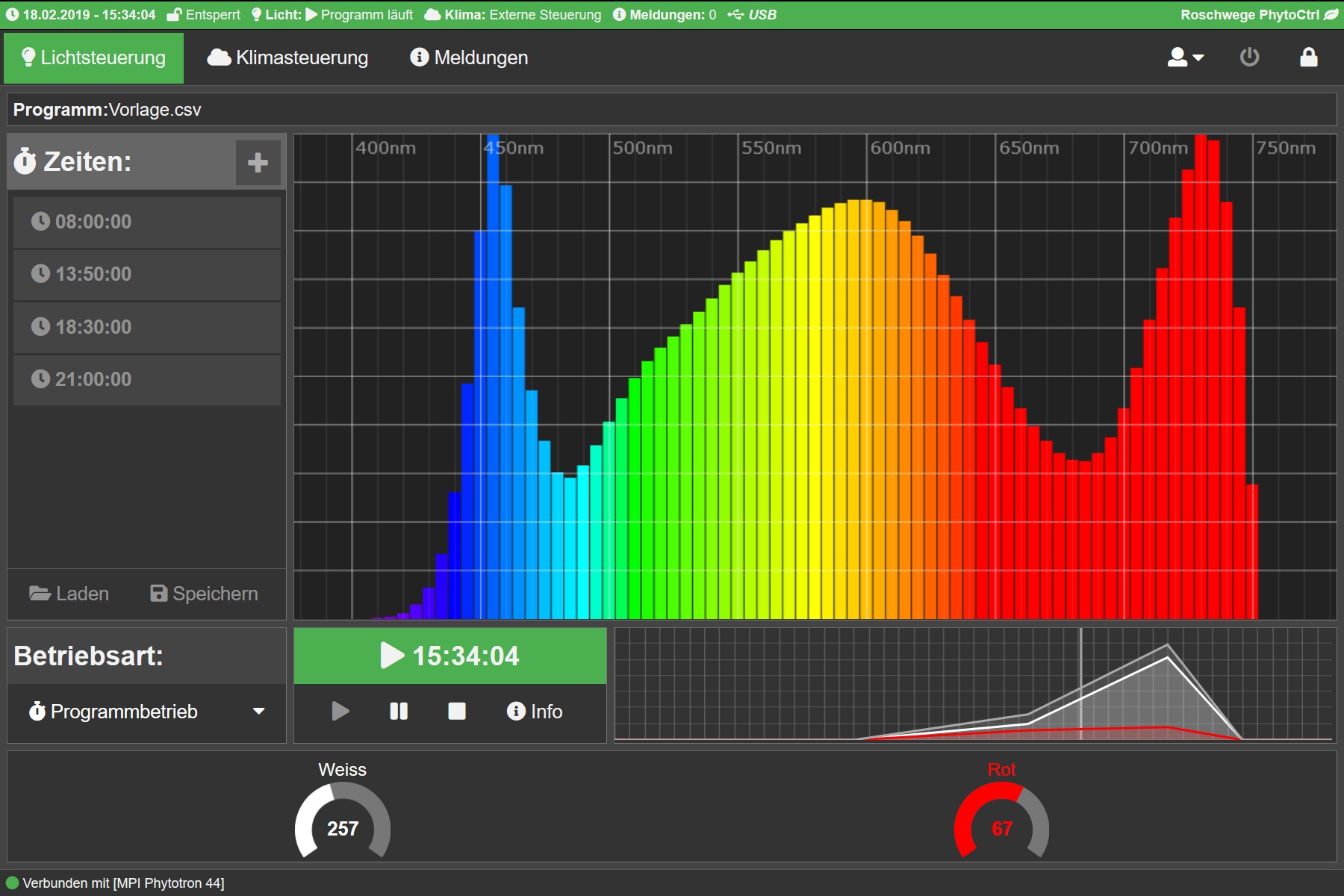The width and height of the screenshot is (1344, 896).
Task: Open the Info icon in playback controls
Action: (534, 711)
